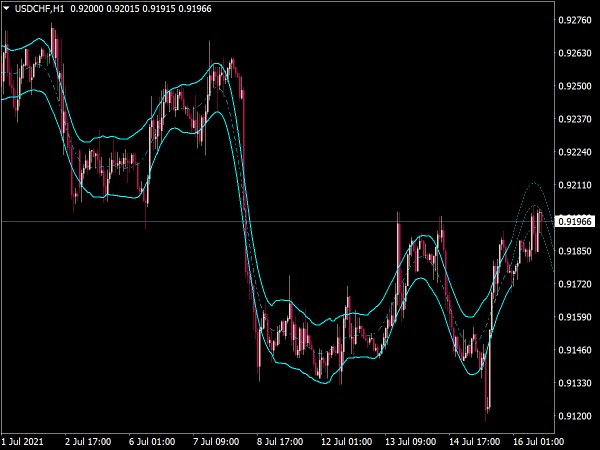Click the 0.91330 price axis label

[x=575, y=383]
